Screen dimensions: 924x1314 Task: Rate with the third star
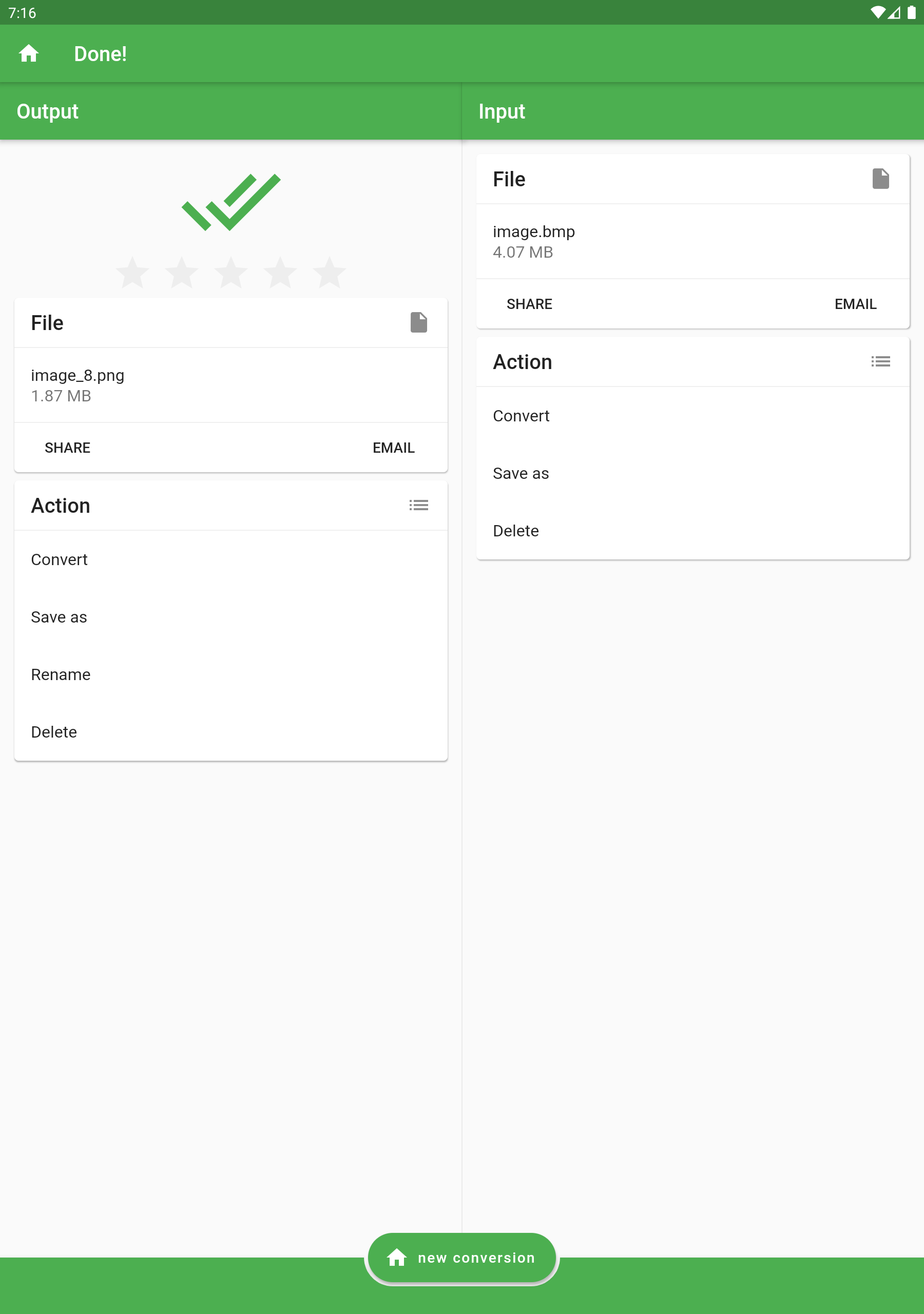point(230,273)
